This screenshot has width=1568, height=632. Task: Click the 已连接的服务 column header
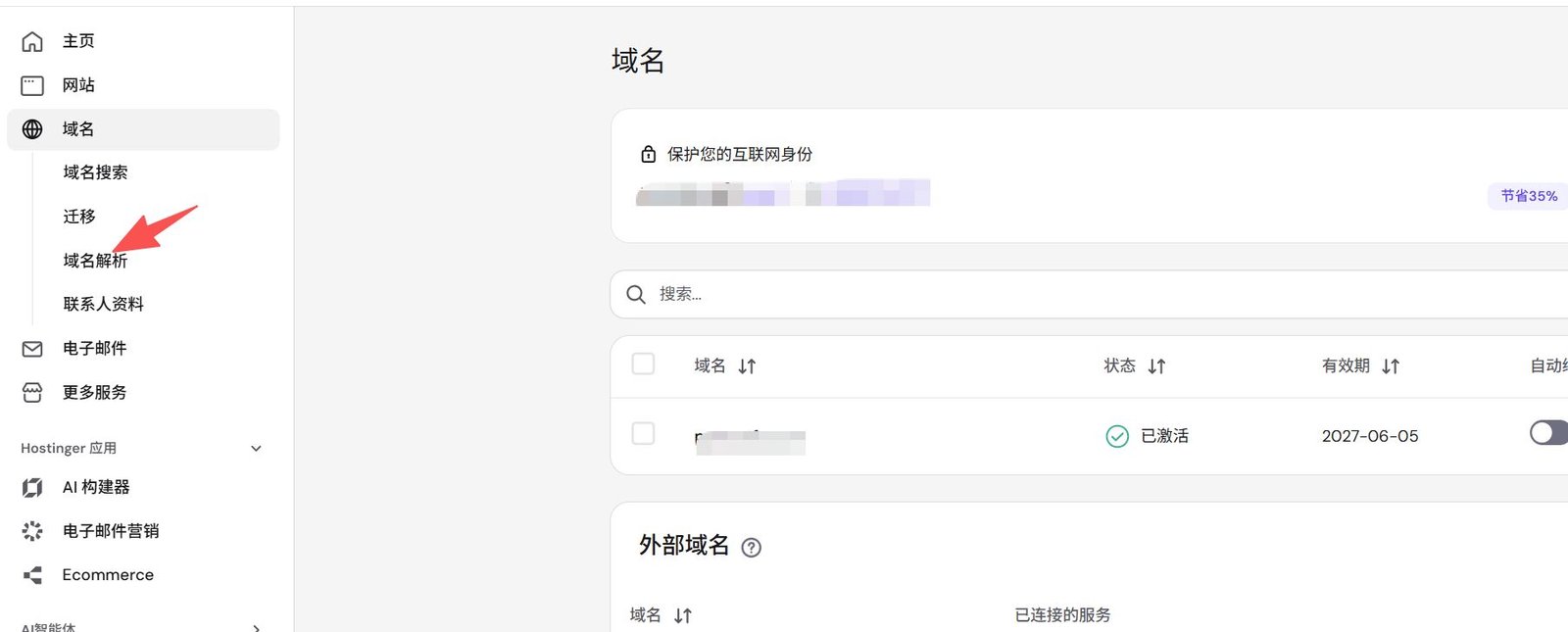(1062, 615)
